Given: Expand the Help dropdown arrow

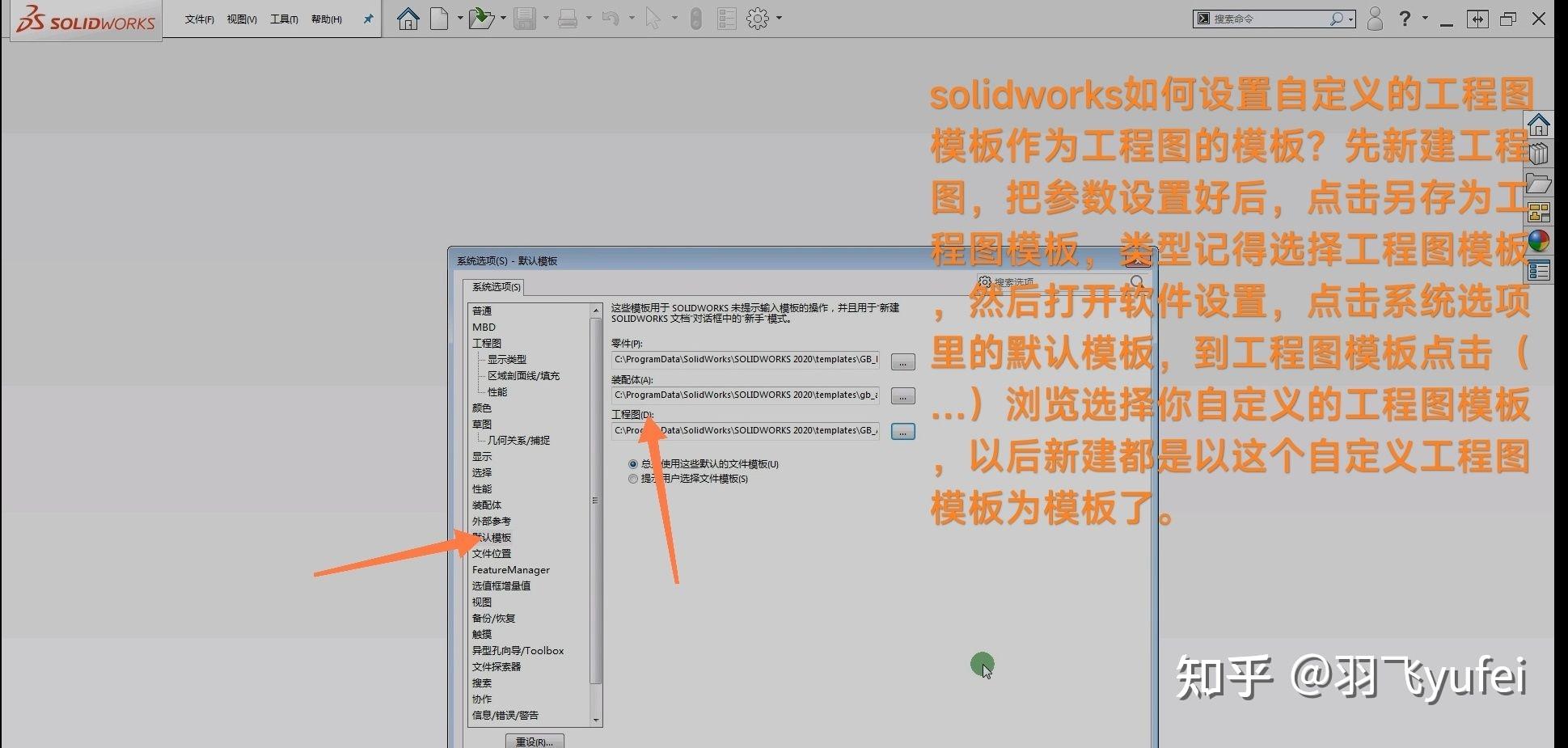Looking at the screenshot, I should tap(1425, 18).
